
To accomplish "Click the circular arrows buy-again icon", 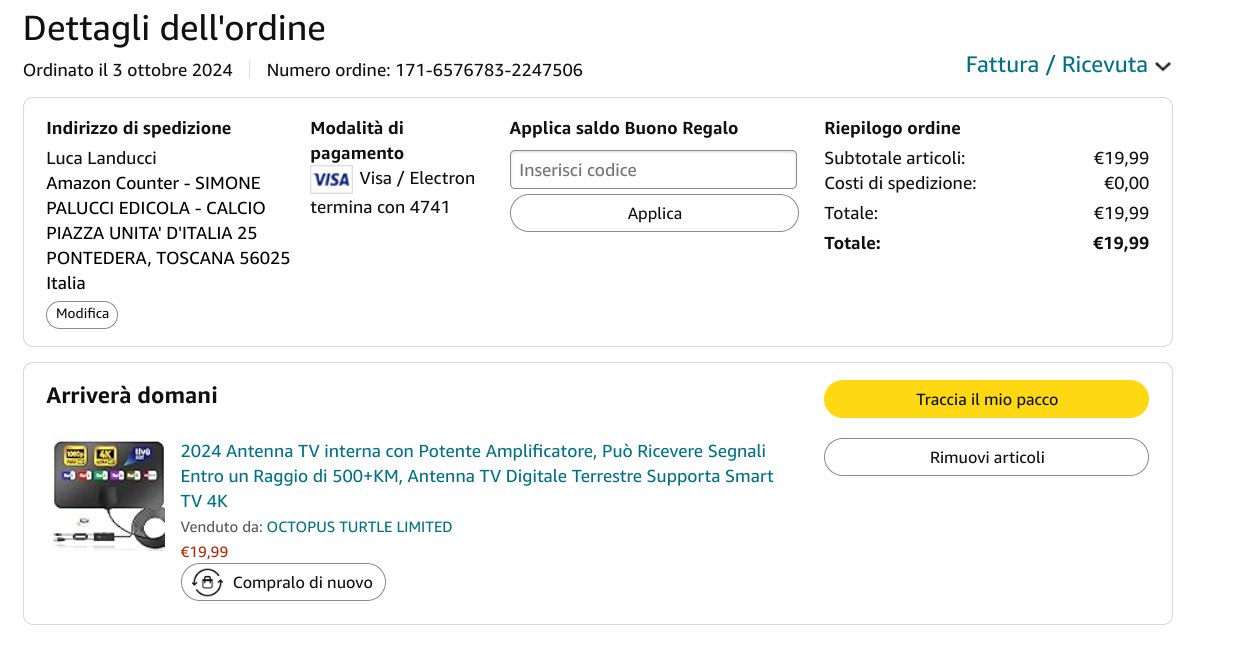I will tap(207, 582).
